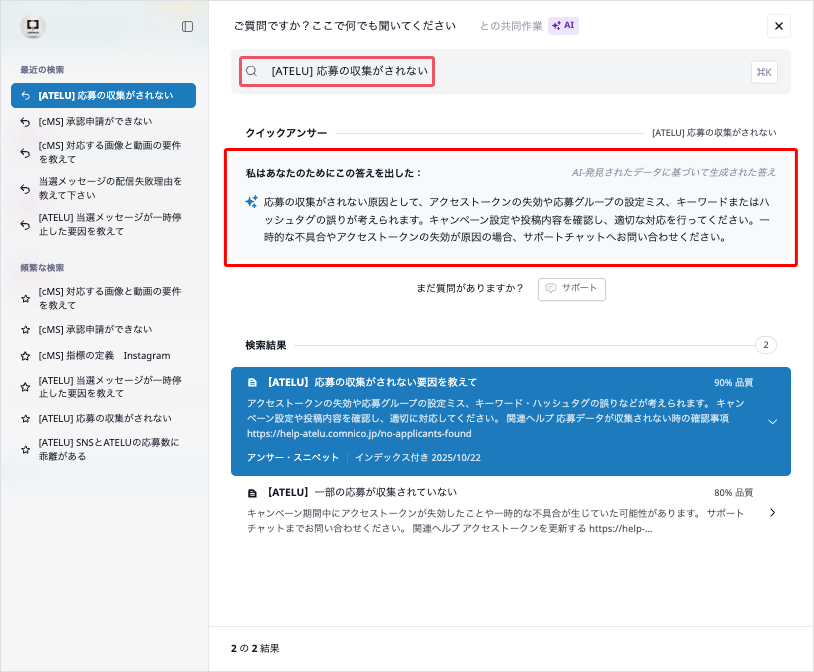The image size is (814, 672).
Task: Open frequent search 対応する画像と動画の要件
Action: 109,298
